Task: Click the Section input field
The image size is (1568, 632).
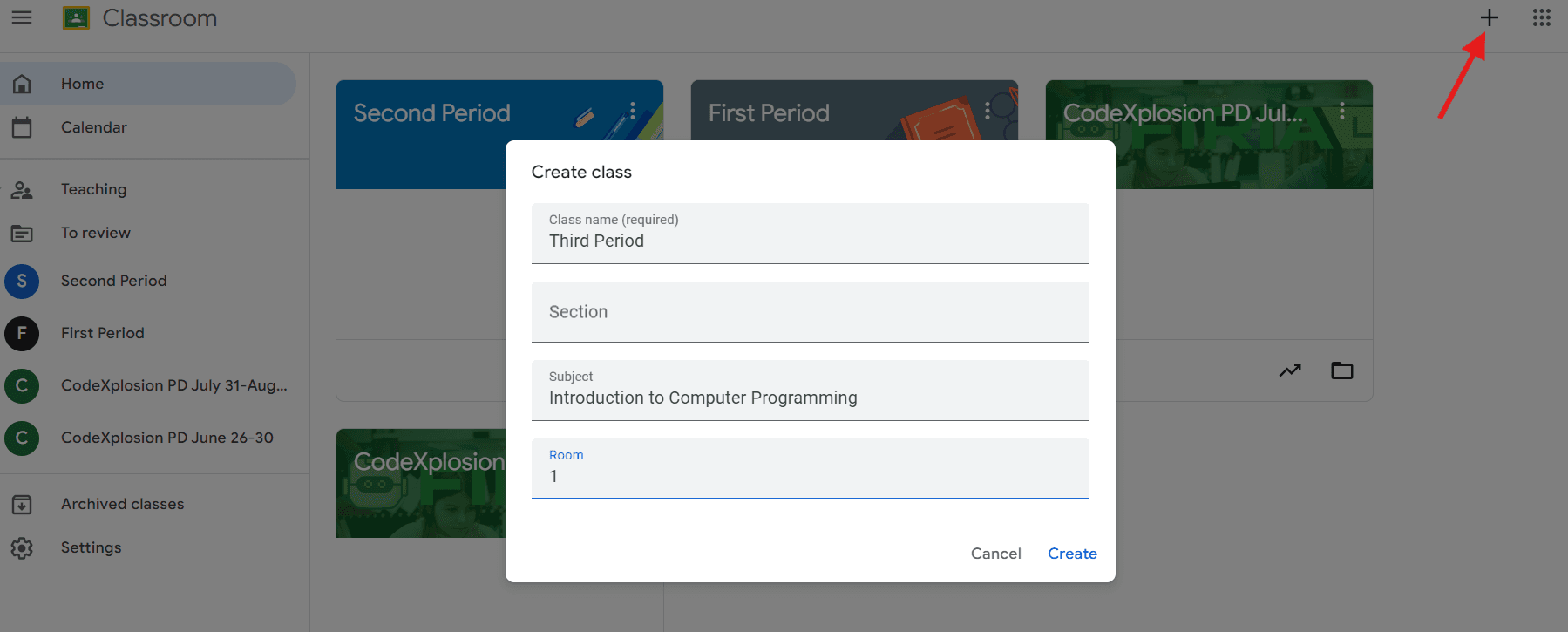Action: (x=811, y=312)
